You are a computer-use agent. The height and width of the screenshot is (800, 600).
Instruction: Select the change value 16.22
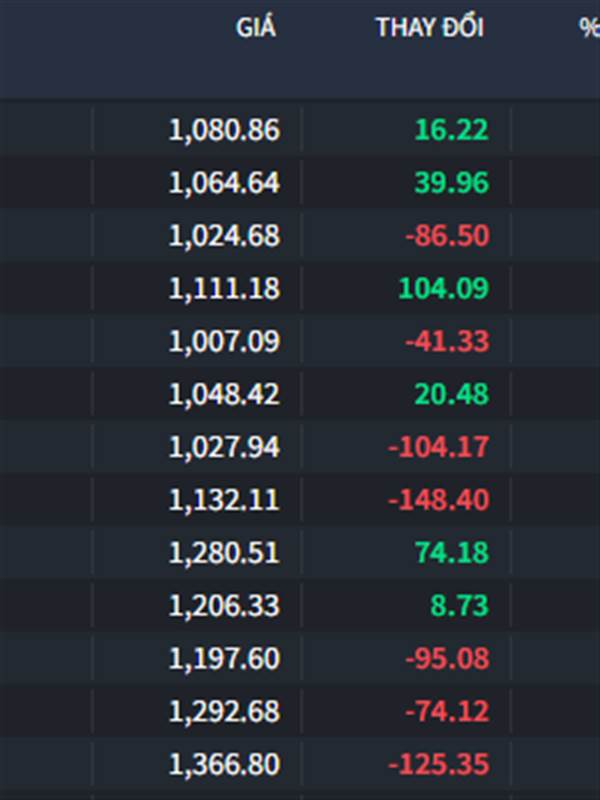(452, 130)
